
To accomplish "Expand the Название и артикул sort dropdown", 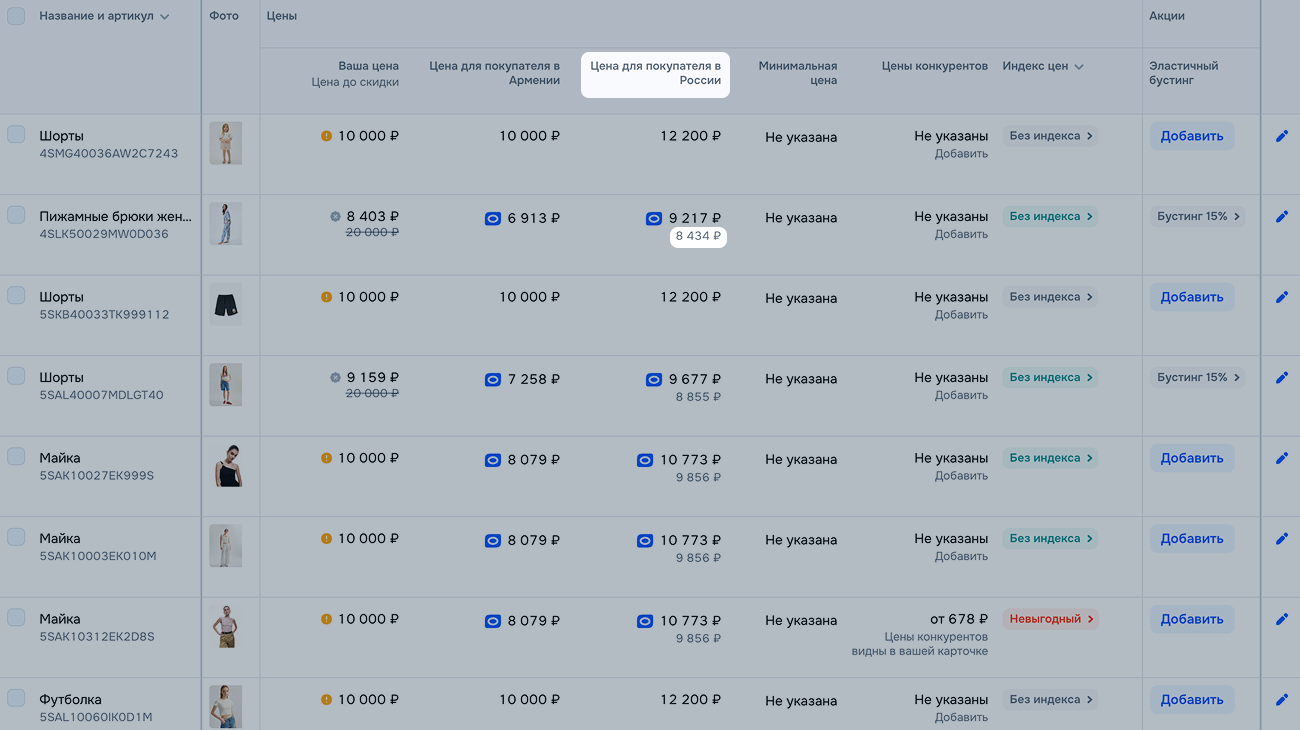I will click(x=165, y=17).
